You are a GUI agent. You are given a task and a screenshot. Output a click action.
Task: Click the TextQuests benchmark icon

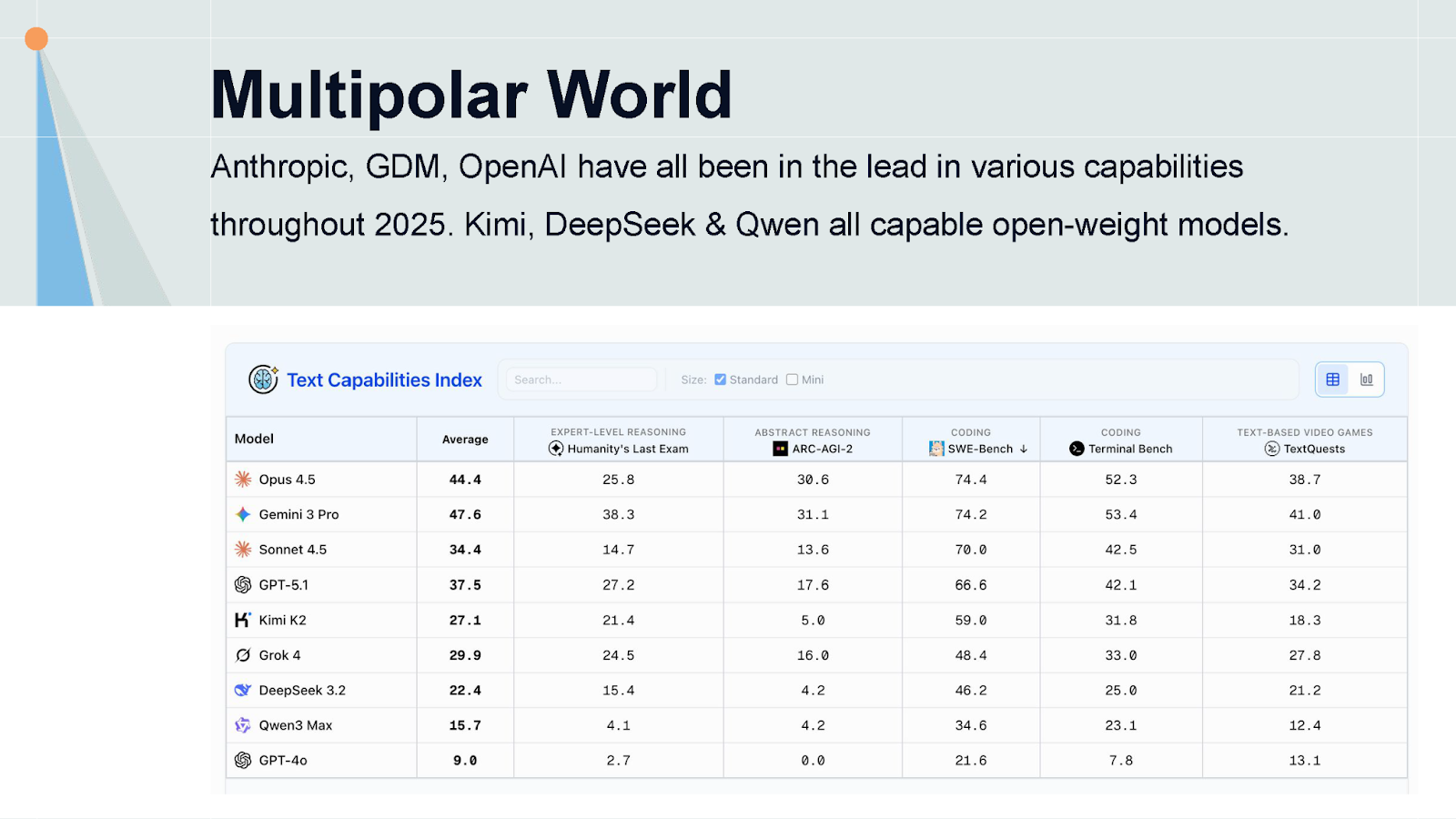1272,449
